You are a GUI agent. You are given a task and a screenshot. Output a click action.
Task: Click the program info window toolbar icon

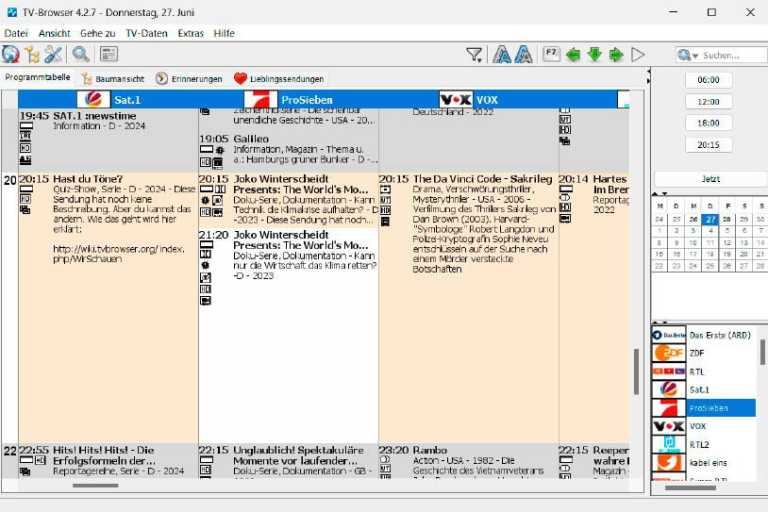109,54
